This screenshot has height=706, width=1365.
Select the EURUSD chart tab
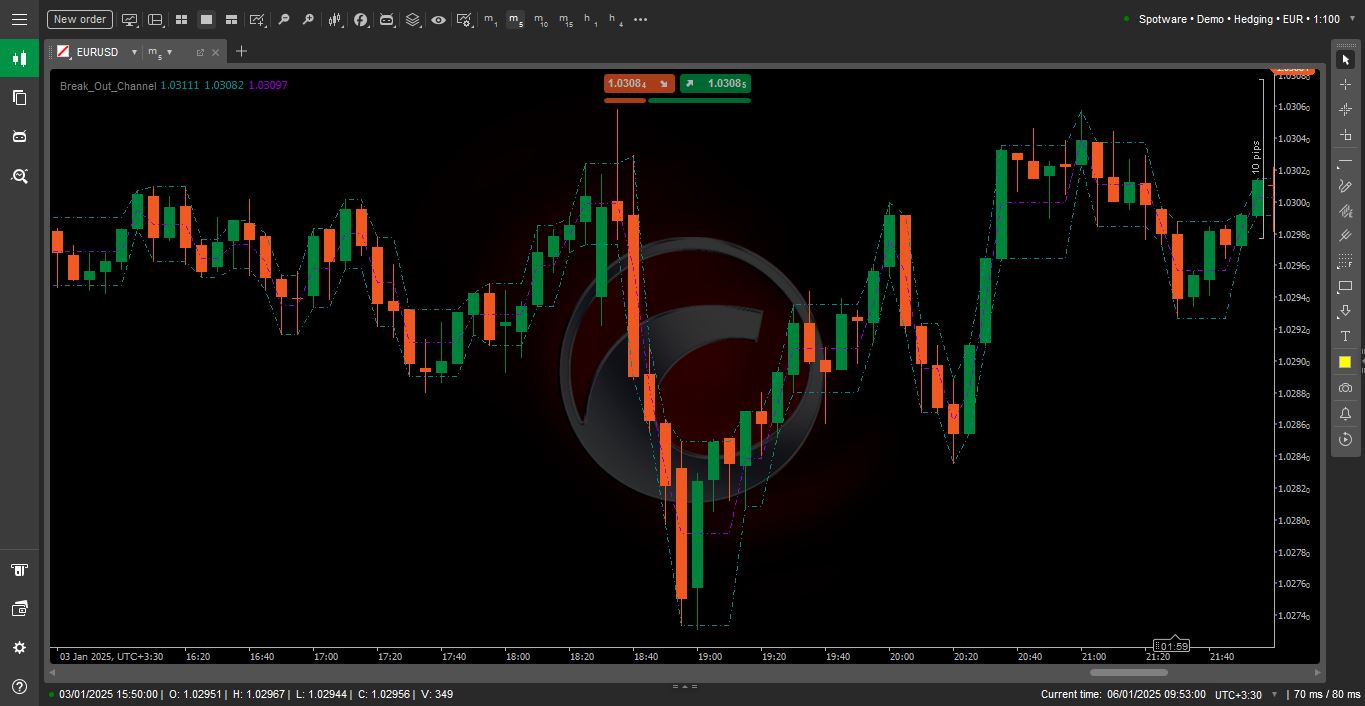pos(95,52)
